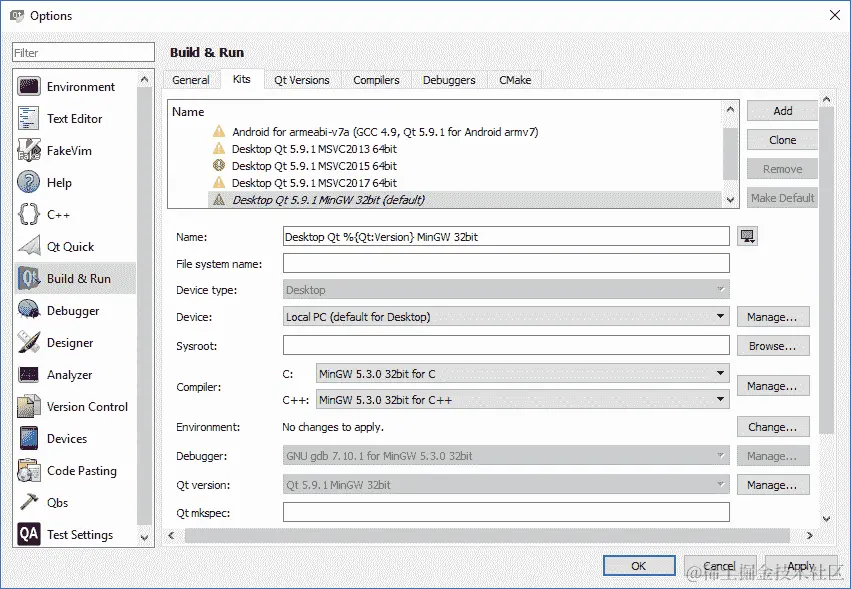Click Manage button next to Compiler
This screenshot has width=851, height=589.
click(x=773, y=386)
